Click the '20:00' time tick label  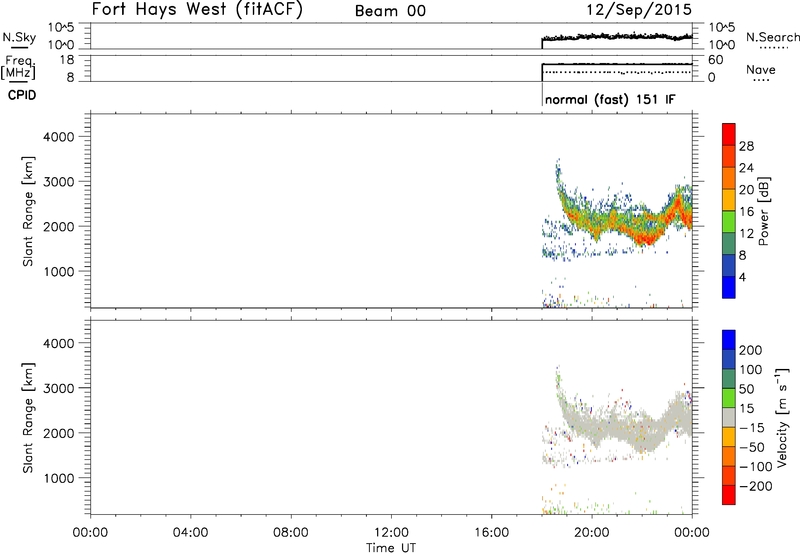pos(592,533)
